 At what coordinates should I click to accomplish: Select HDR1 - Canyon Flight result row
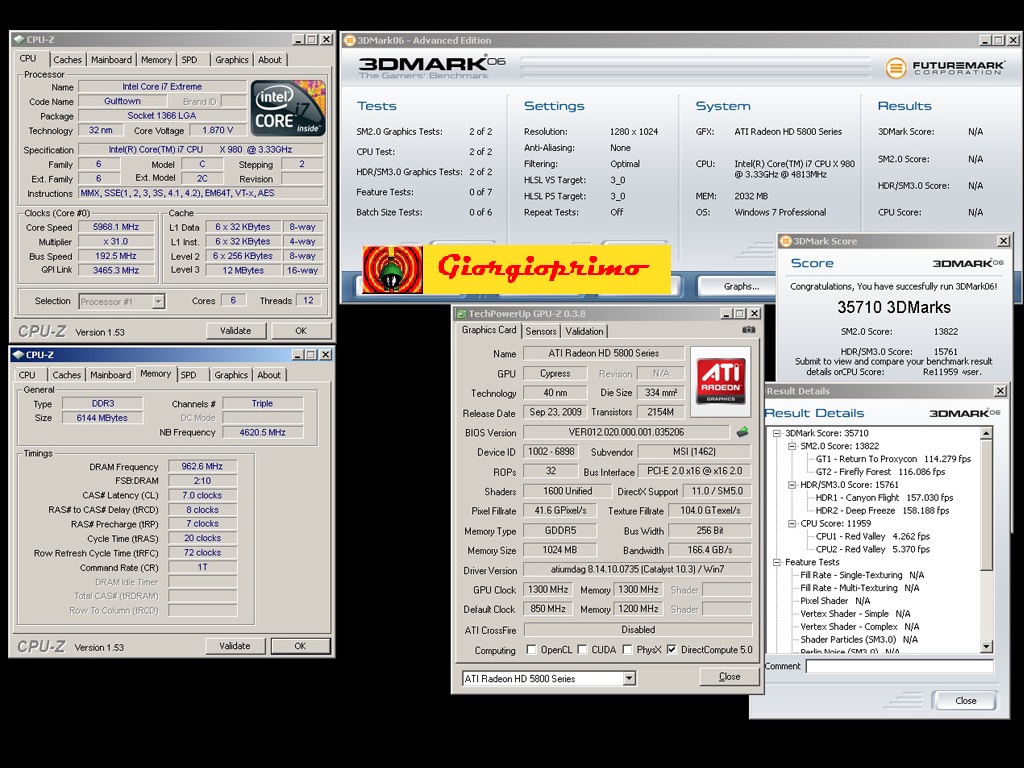(x=884, y=498)
